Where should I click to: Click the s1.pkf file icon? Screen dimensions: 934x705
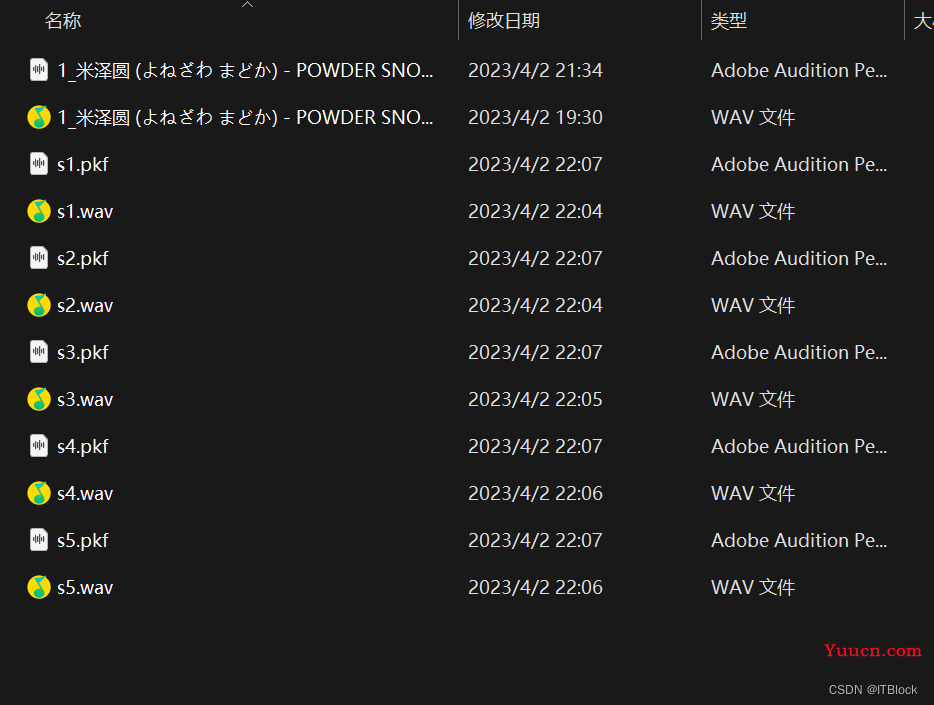39,164
